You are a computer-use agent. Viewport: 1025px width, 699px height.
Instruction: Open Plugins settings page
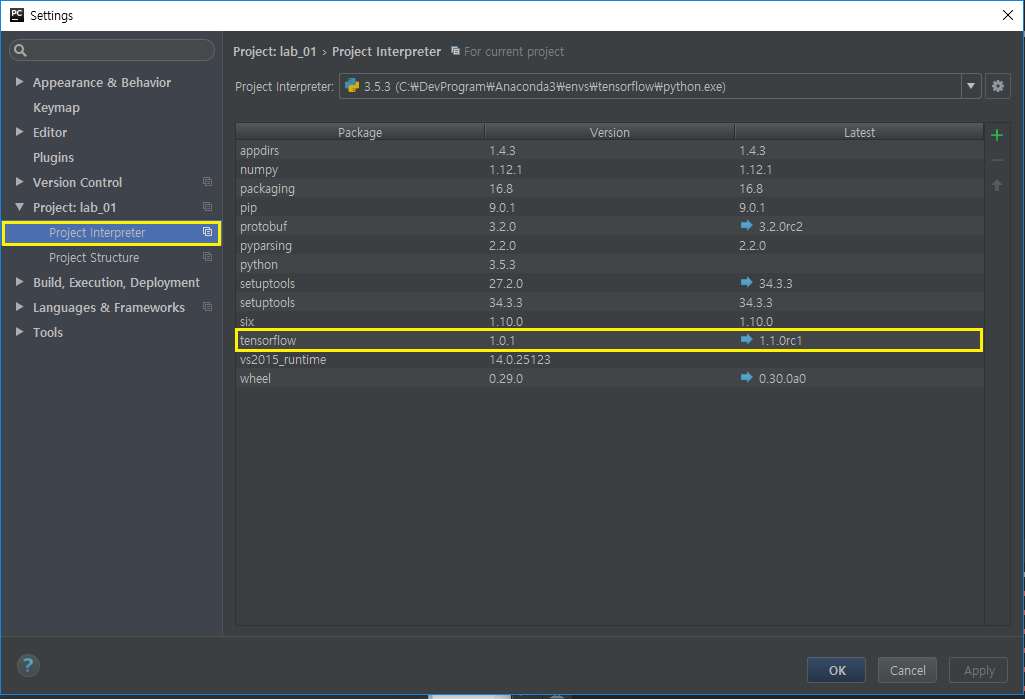tap(54, 157)
